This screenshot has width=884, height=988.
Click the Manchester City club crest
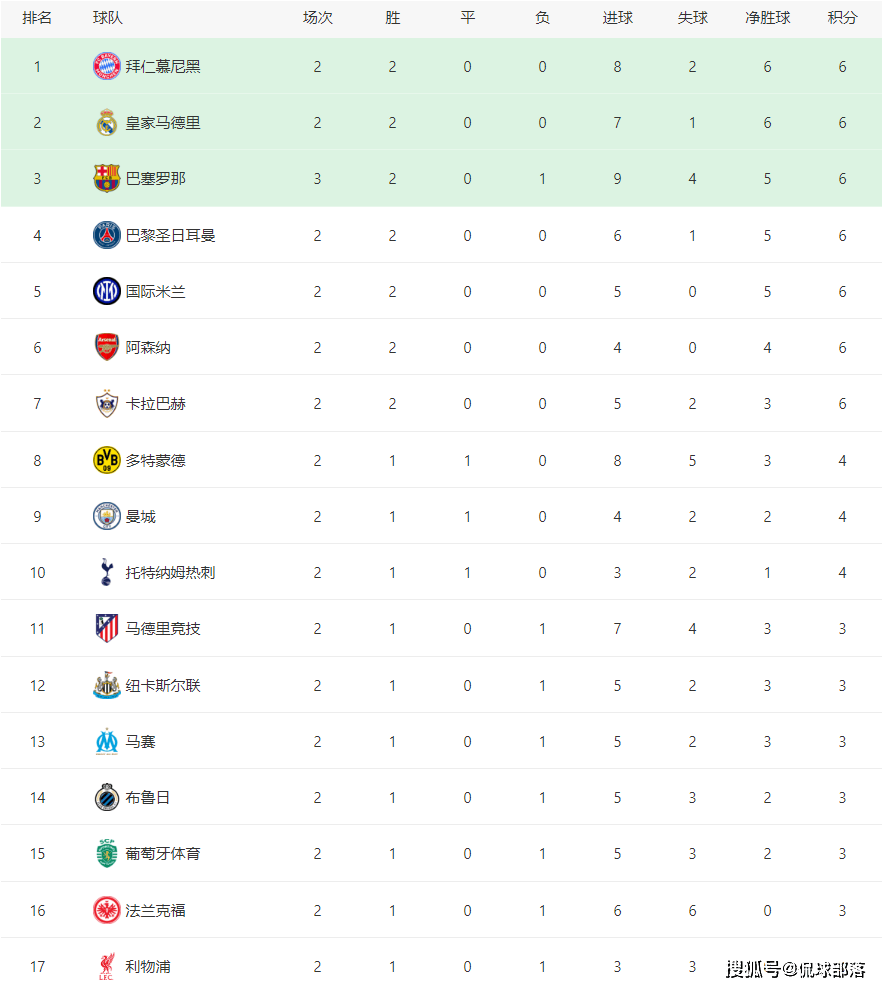106,517
